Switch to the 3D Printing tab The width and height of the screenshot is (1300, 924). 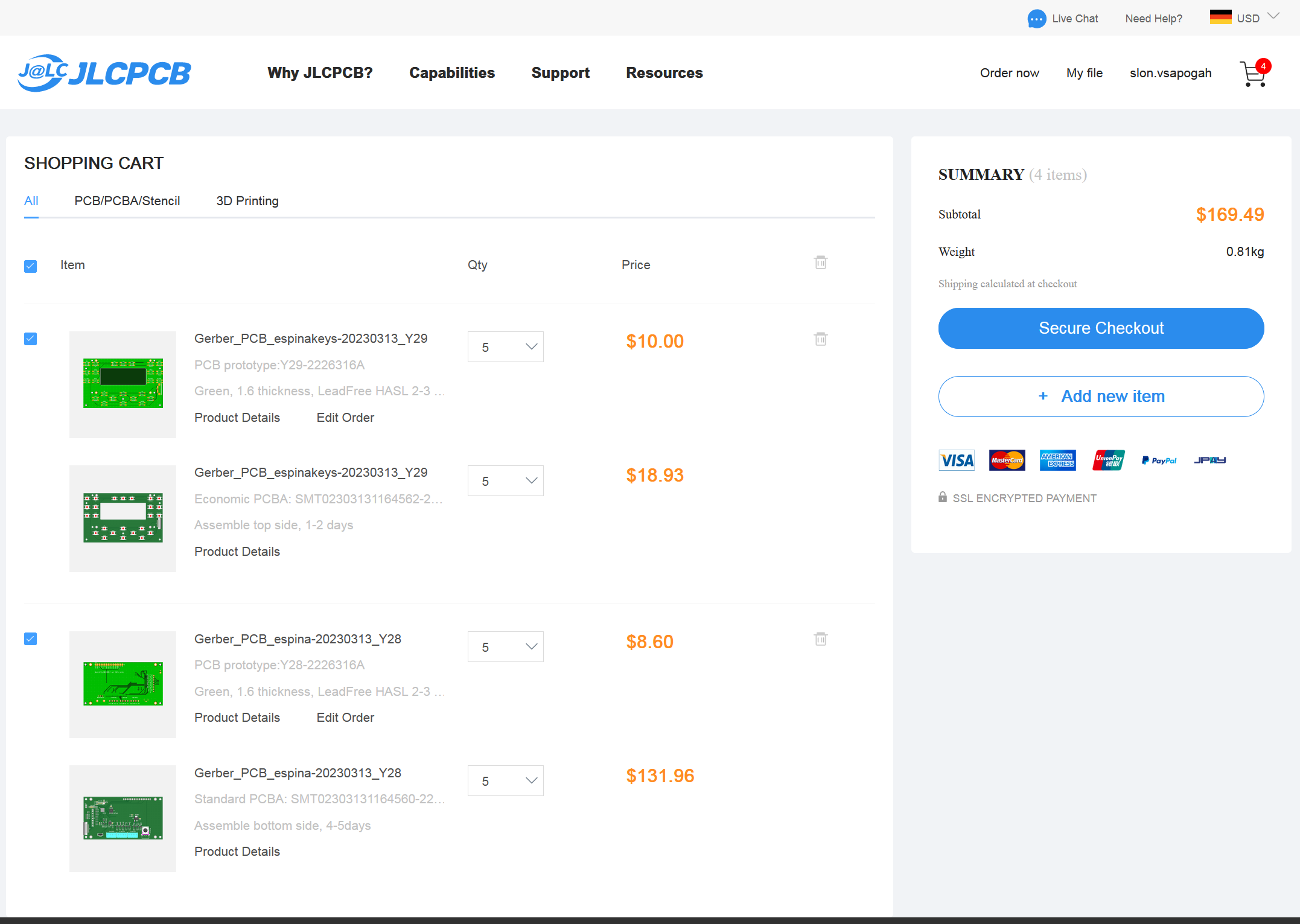pos(247,201)
